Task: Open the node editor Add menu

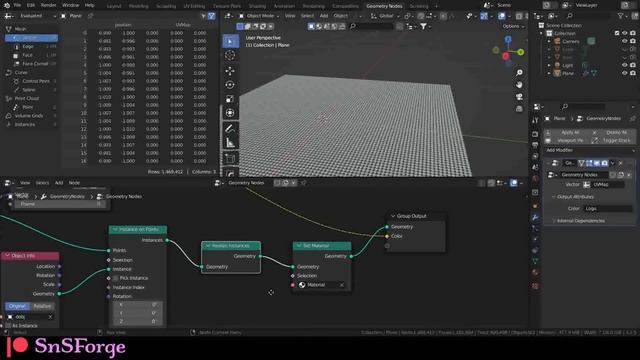Action: point(59,183)
